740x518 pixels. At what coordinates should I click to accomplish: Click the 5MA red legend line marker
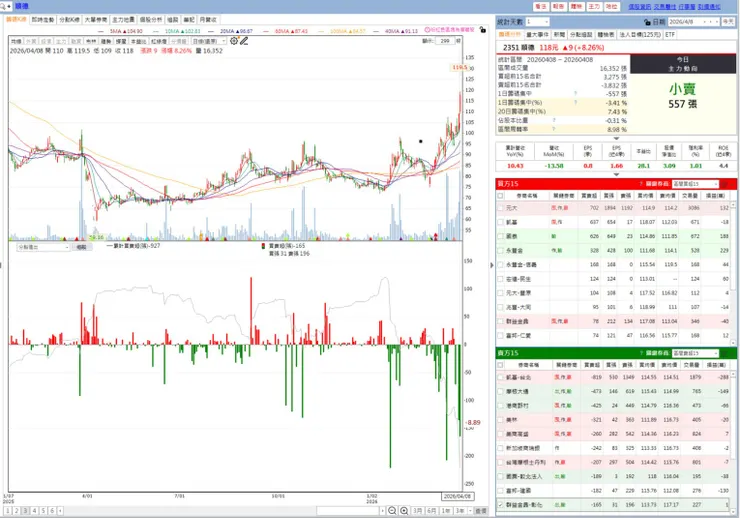(x=101, y=32)
